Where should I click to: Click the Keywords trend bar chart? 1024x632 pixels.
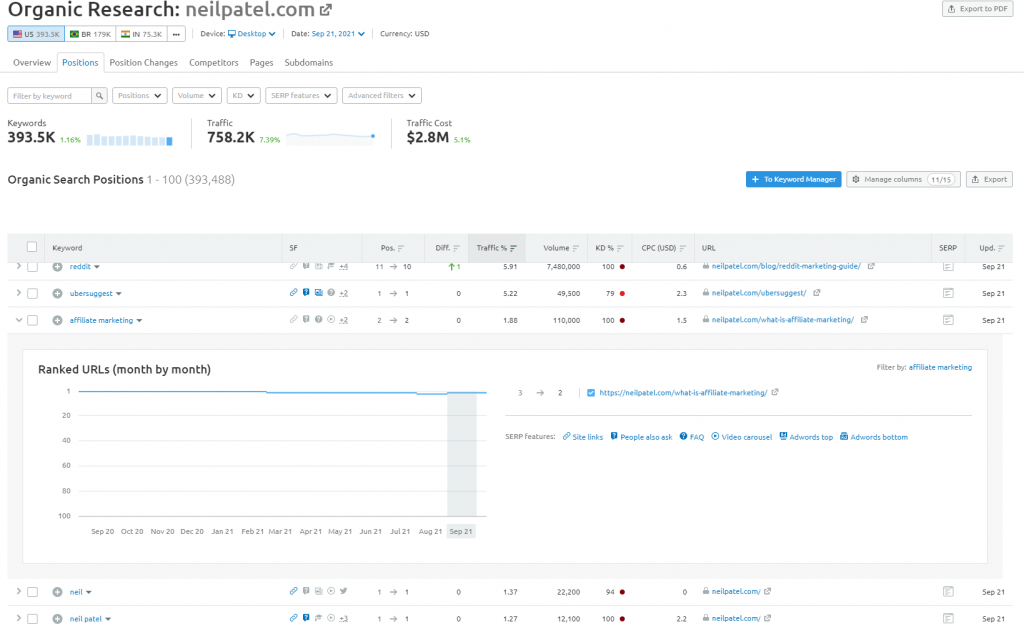129,140
